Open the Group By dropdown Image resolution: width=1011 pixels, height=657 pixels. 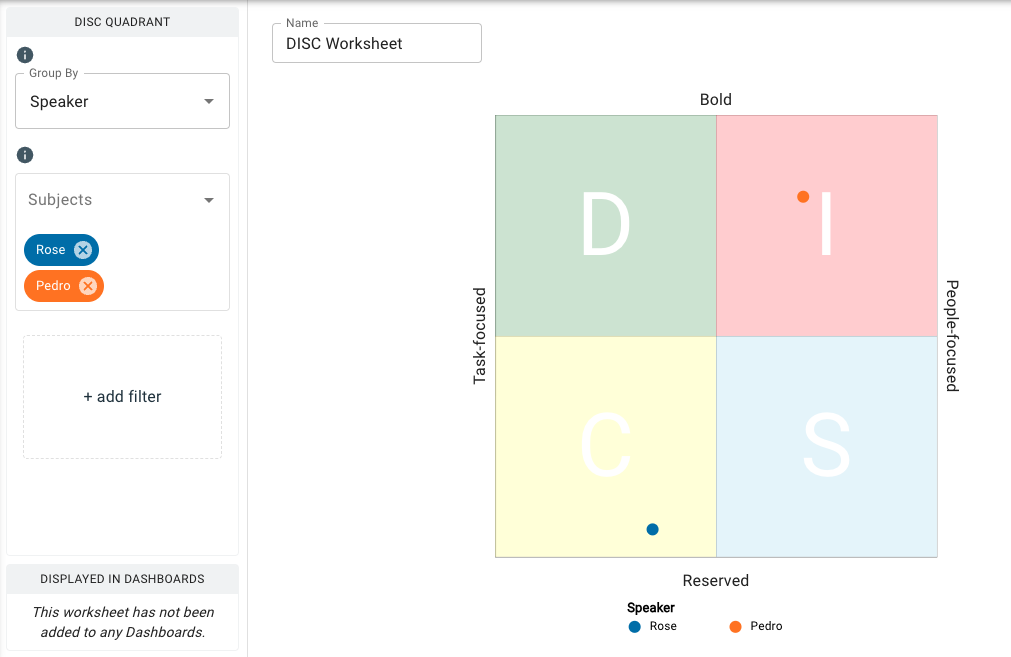point(122,101)
